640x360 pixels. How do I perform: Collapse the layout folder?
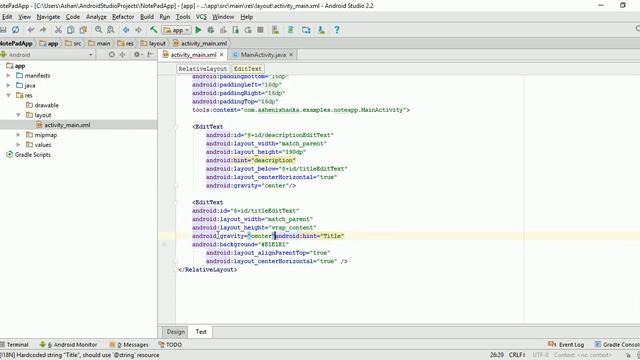[x=18, y=115]
